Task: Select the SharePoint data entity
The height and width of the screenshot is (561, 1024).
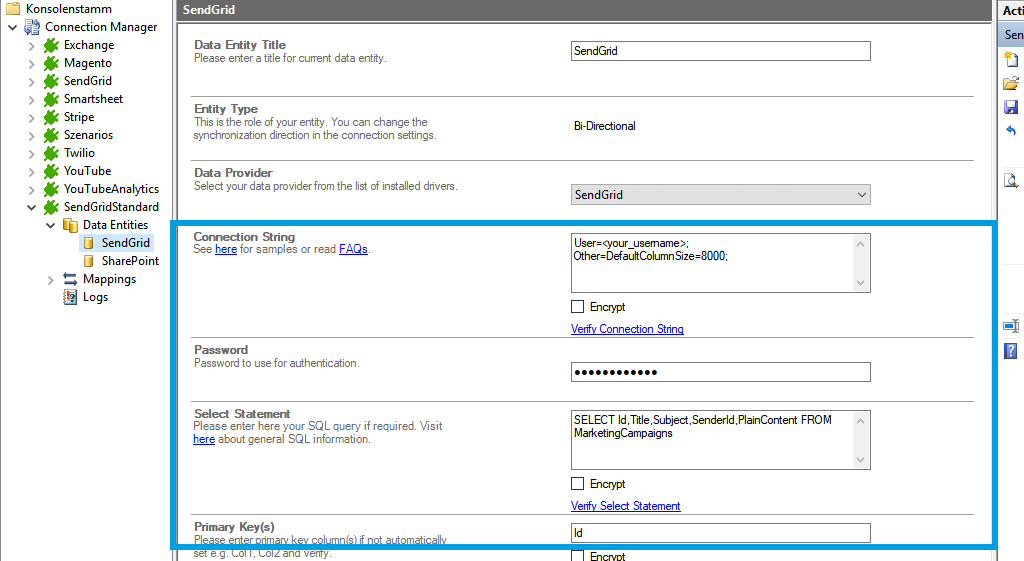Action: pos(129,261)
